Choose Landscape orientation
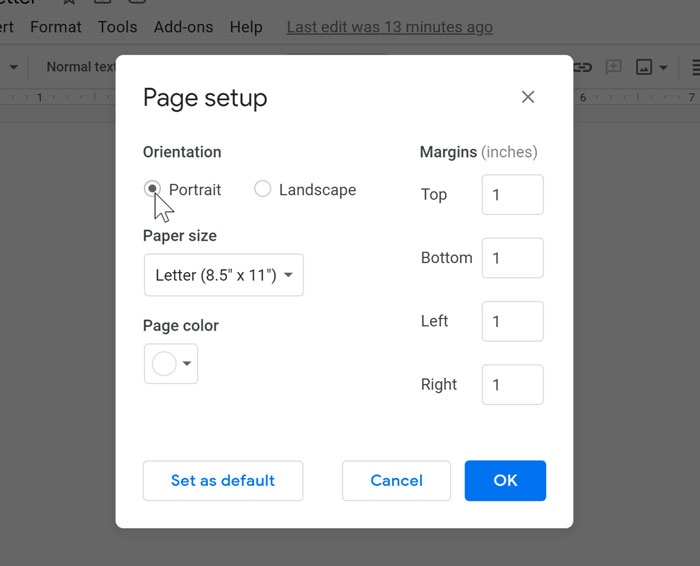Viewport: 700px width, 566px height. [263, 189]
